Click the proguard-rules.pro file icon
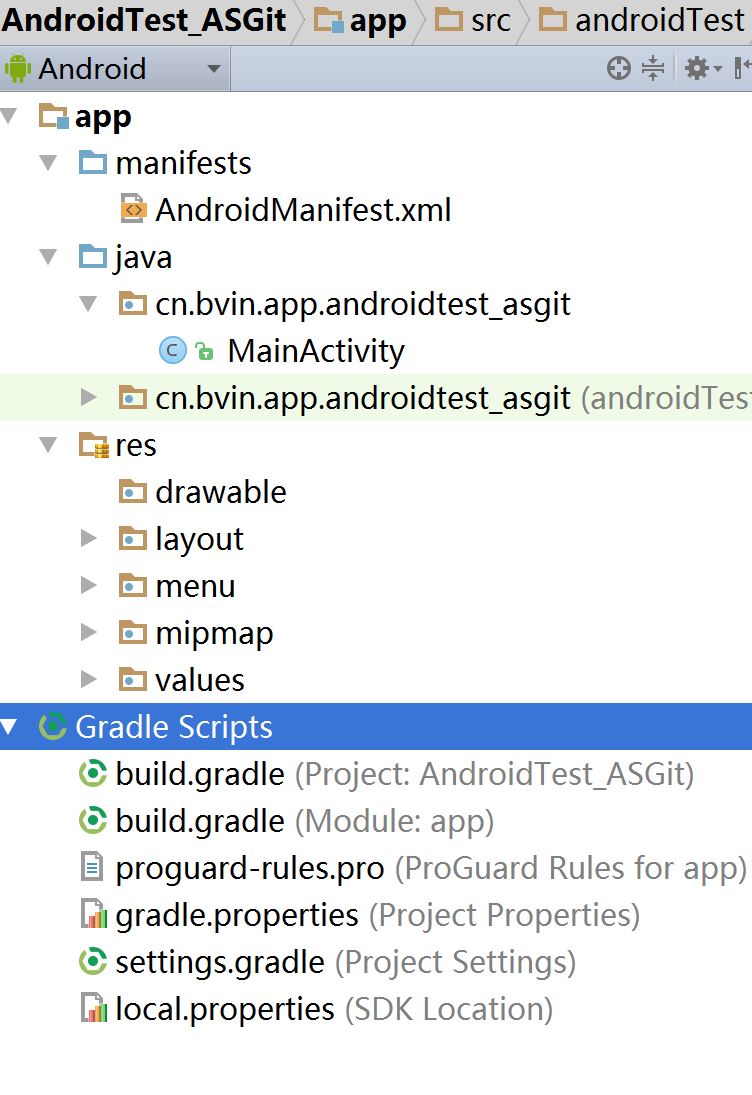Image resolution: width=752 pixels, height=1095 pixels. pyautogui.click(x=92, y=868)
